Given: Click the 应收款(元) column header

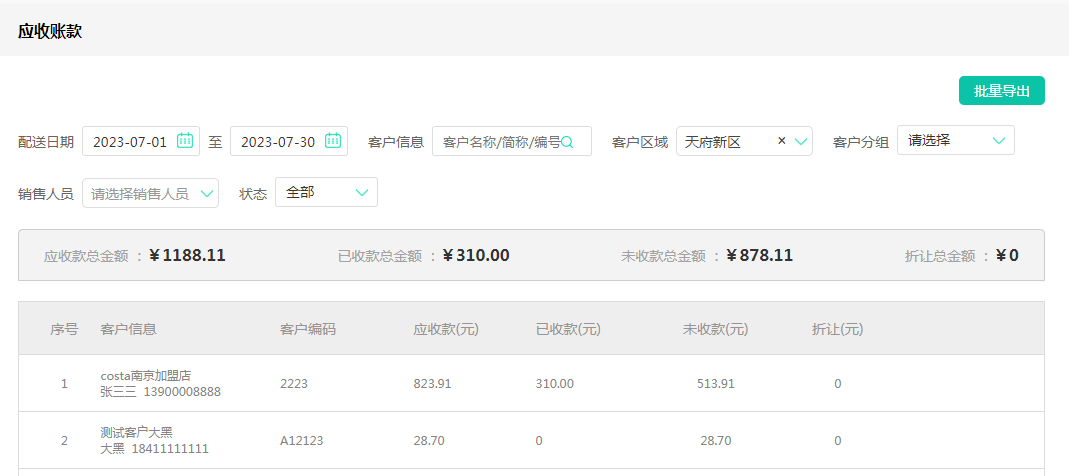Looking at the screenshot, I should click(446, 329).
